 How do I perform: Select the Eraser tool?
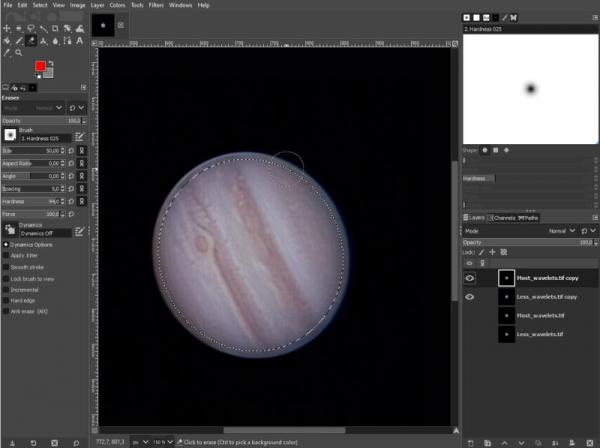(x=31, y=41)
